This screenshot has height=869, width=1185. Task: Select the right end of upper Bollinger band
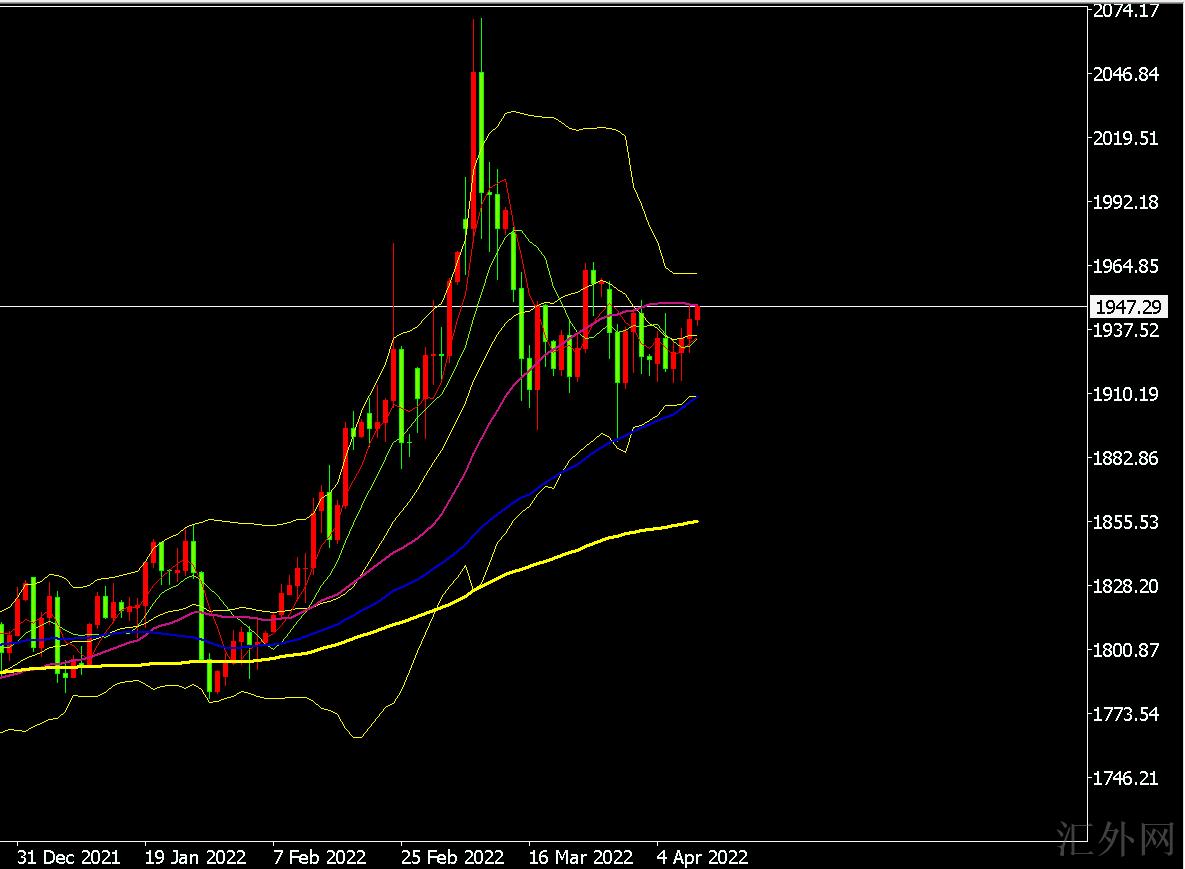click(694, 273)
